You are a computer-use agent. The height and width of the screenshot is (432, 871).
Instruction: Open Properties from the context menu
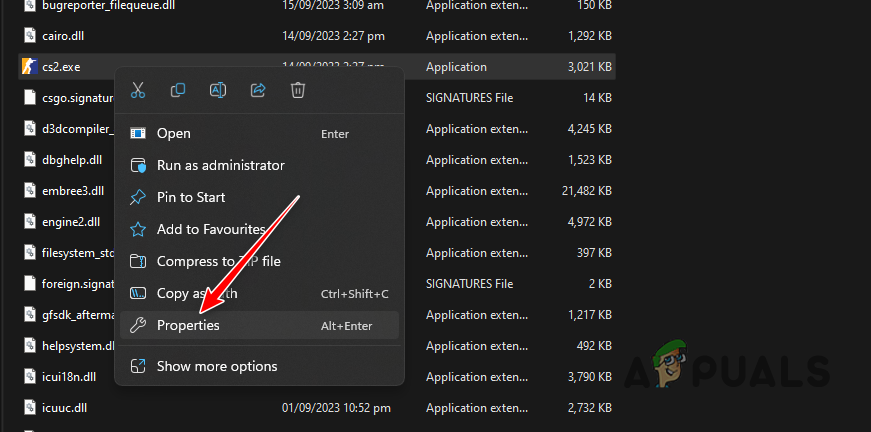pos(259,325)
